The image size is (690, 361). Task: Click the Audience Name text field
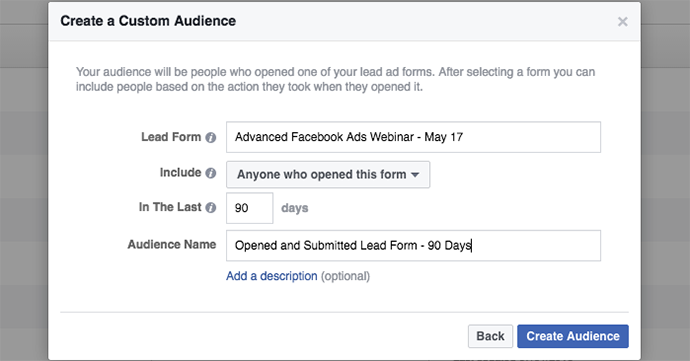coord(413,245)
